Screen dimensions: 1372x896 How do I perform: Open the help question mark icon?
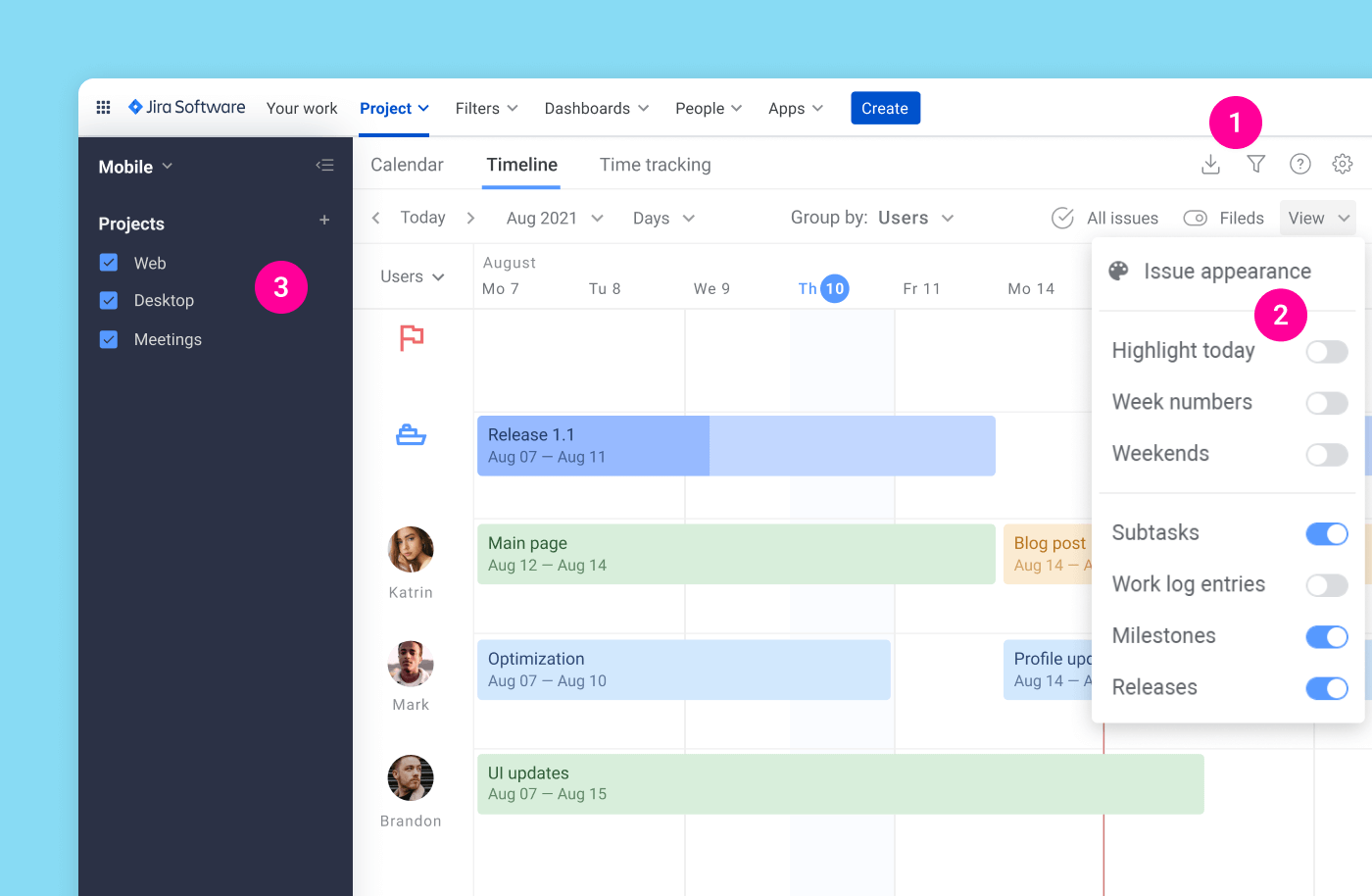(x=1300, y=165)
